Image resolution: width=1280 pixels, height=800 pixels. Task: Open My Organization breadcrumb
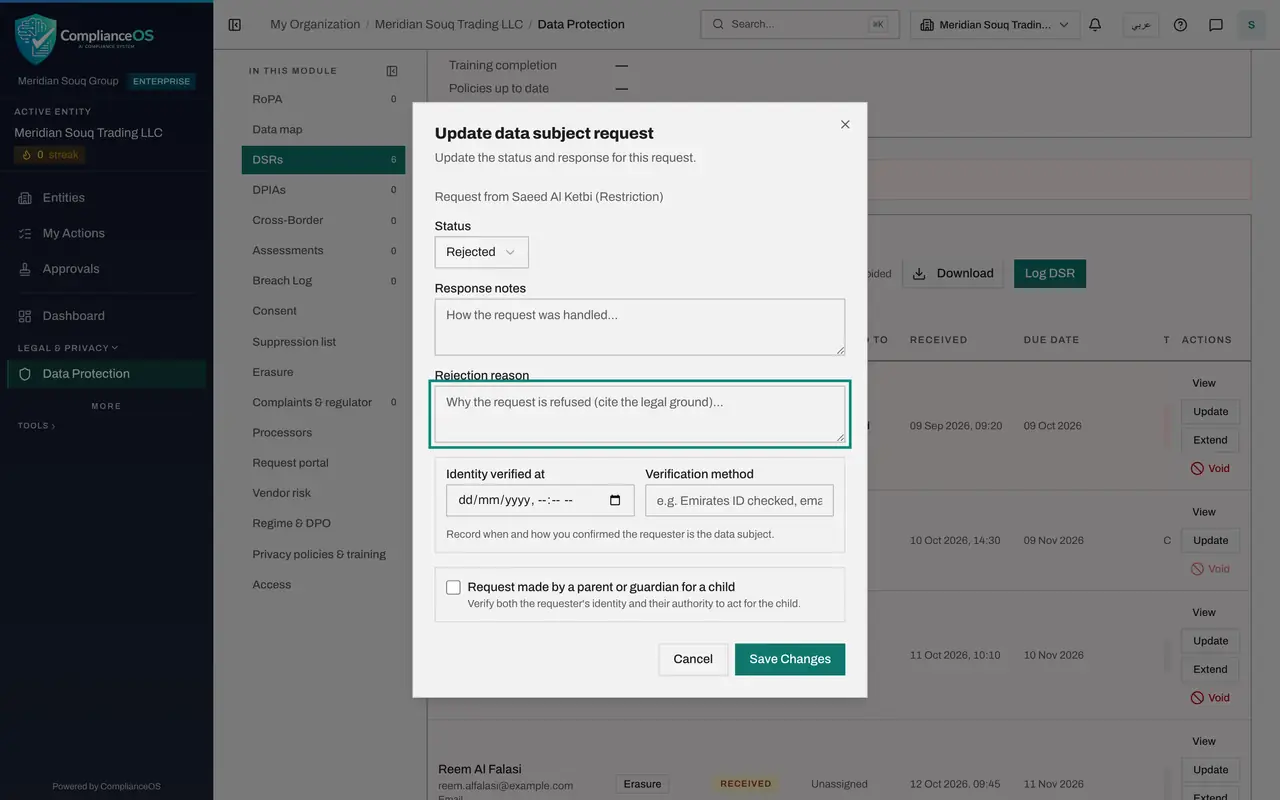pyautogui.click(x=315, y=25)
